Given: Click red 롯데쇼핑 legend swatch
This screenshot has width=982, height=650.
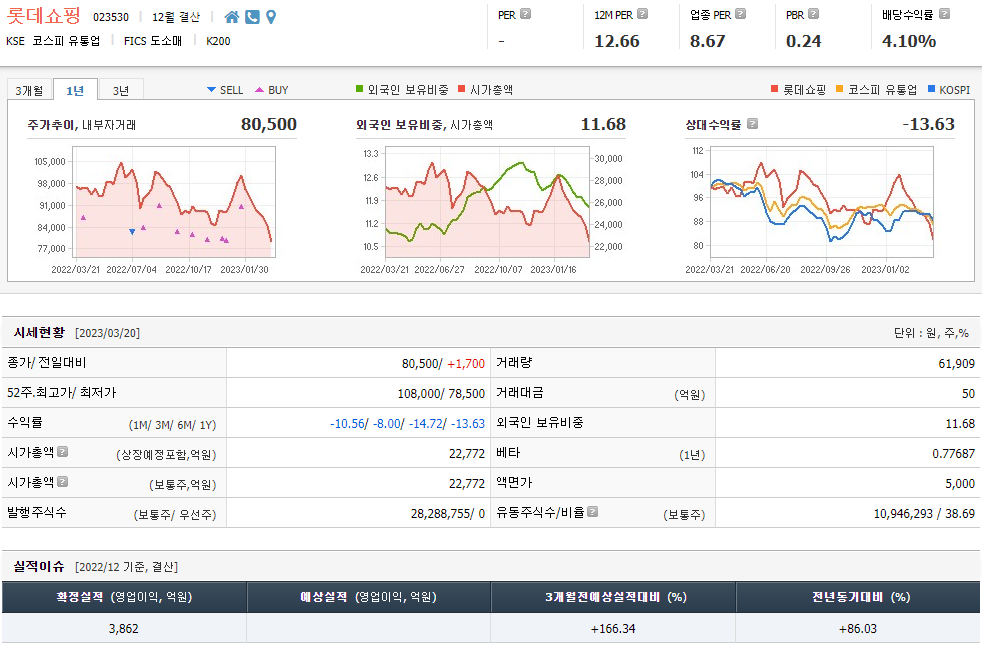Looking at the screenshot, I should click(x=775, y=89).
